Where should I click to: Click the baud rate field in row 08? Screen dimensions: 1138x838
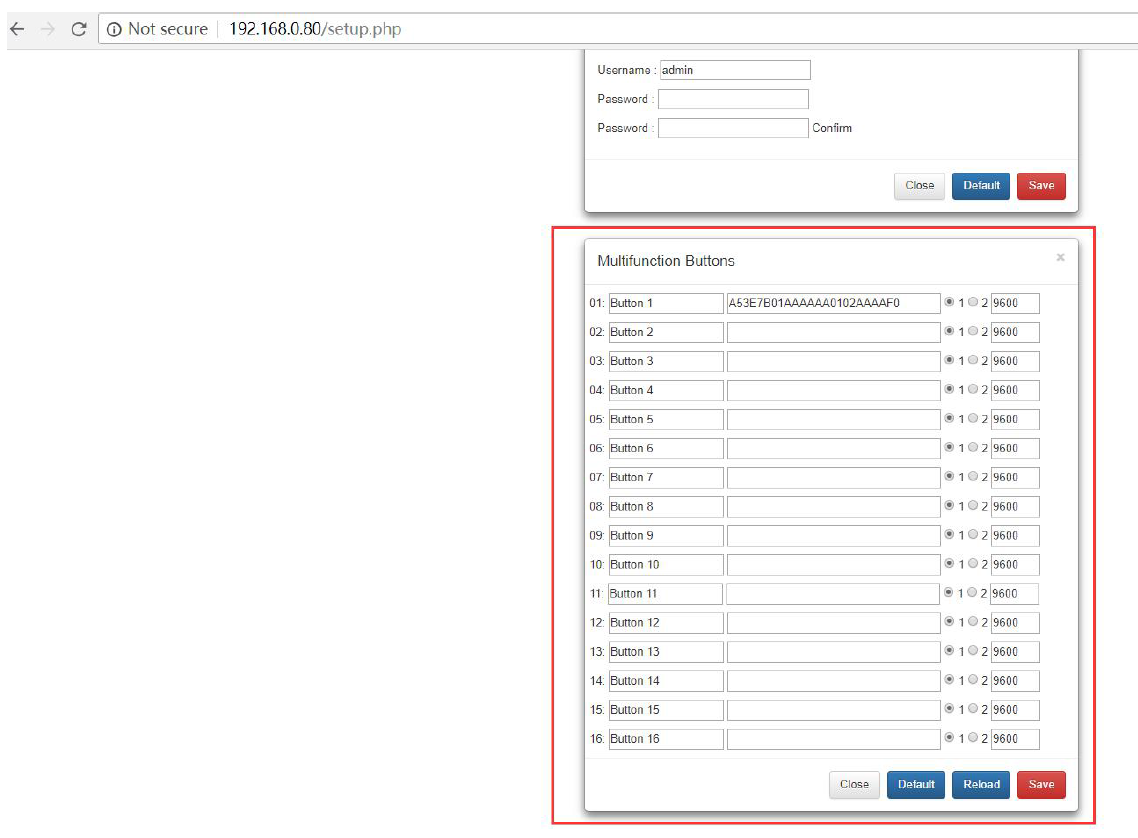[1015, 506]
